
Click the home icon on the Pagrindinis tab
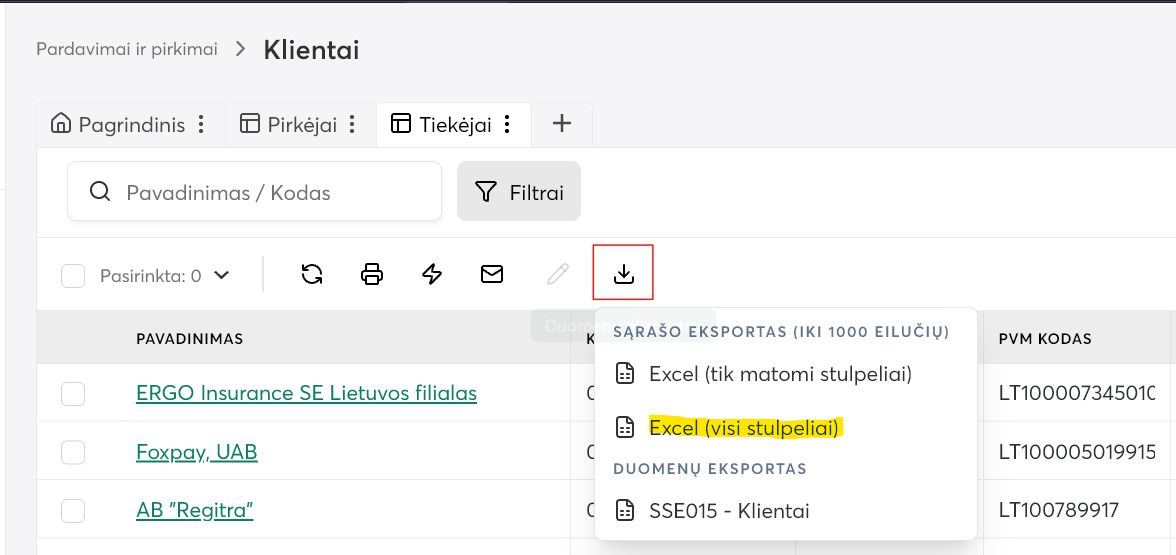click(x=61, y=124)
